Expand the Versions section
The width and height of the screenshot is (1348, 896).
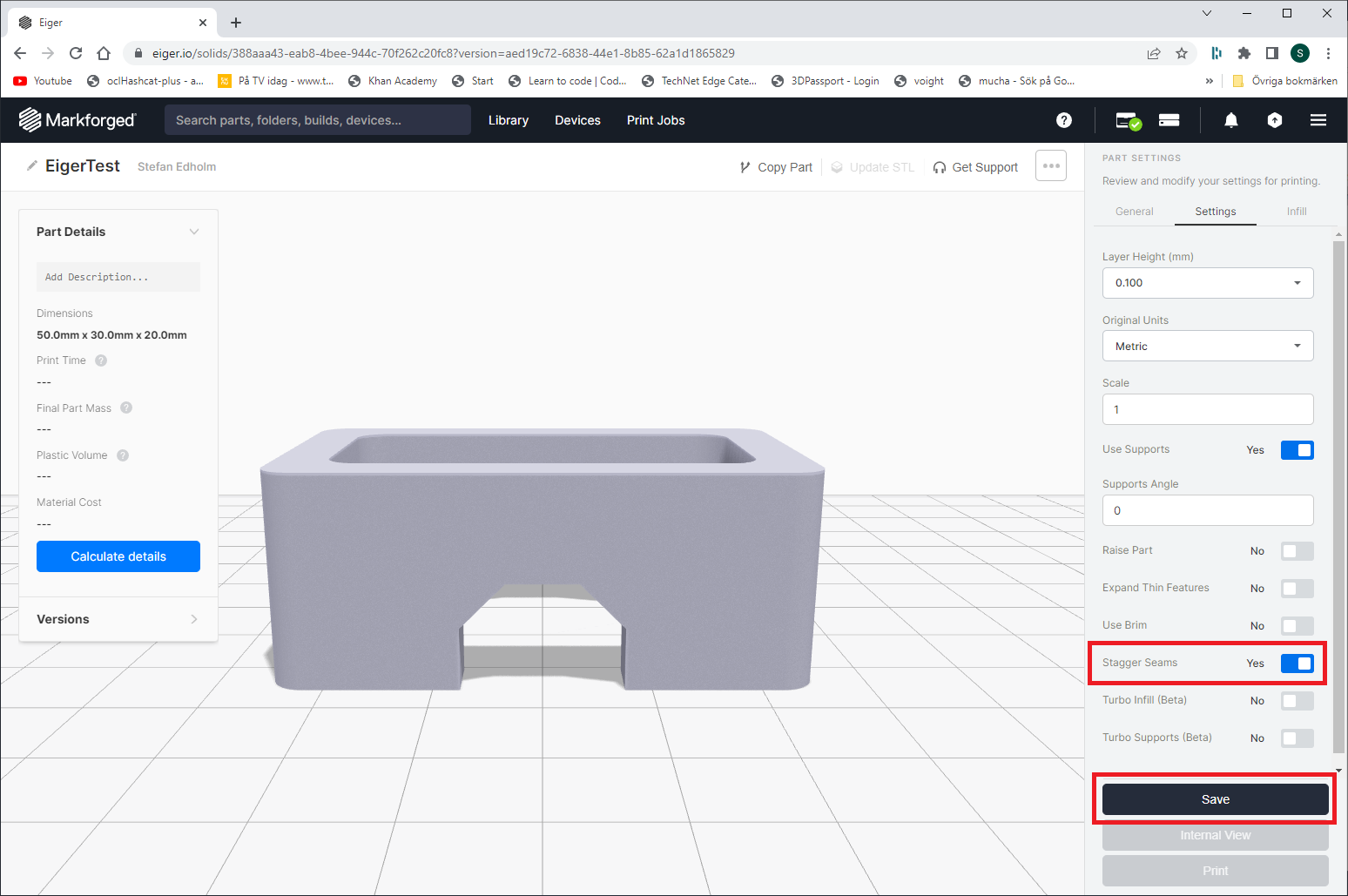(x=118, y=619)
